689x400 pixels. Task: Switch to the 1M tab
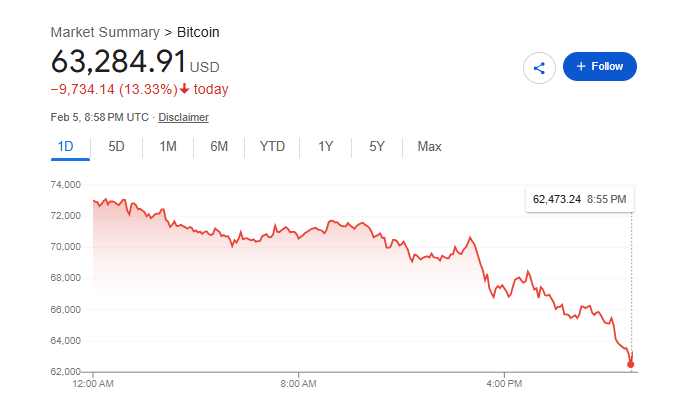click(x=168, y=147)
